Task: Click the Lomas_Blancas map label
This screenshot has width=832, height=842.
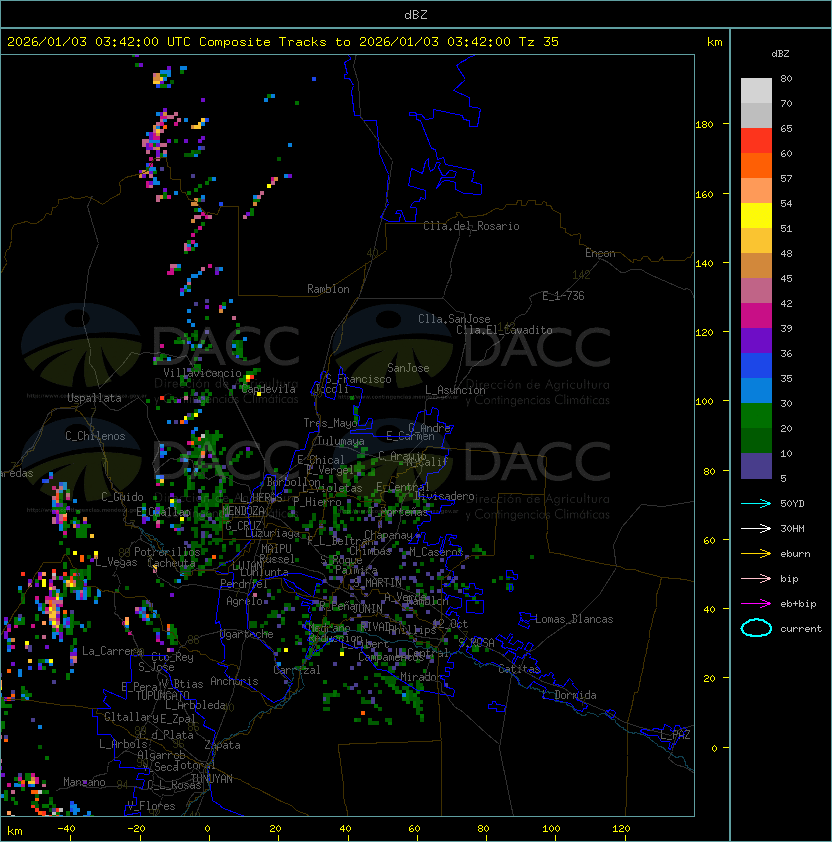Action: [574, 619]
